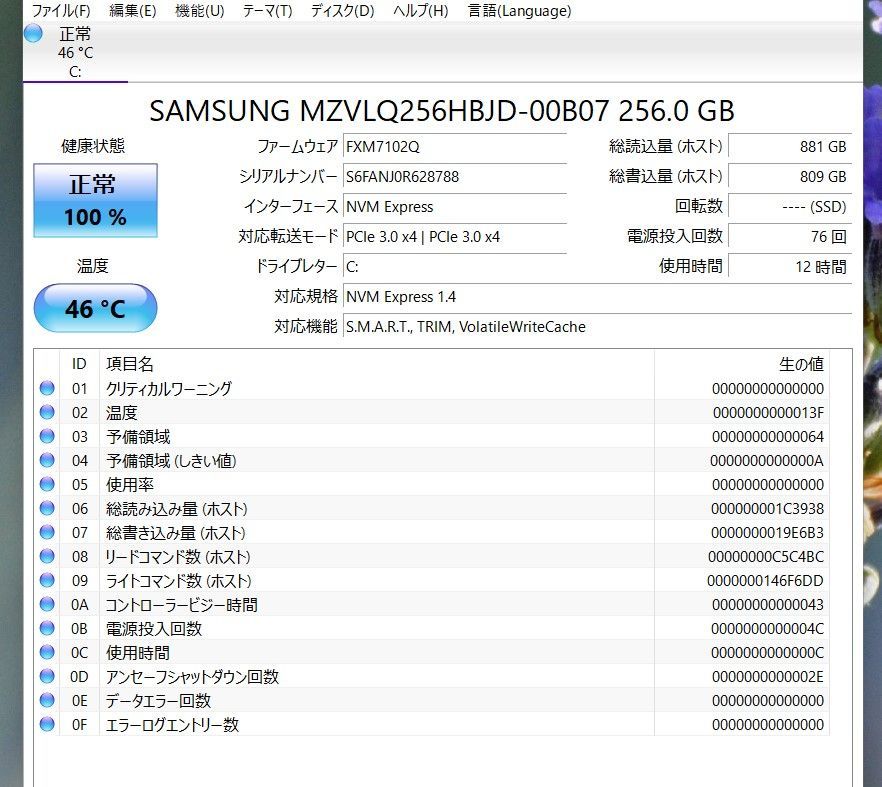Click status orb for 0D アンセーフシャットダウン回数
The height and width of the screenshot is (787, 882).
(47, 676)
